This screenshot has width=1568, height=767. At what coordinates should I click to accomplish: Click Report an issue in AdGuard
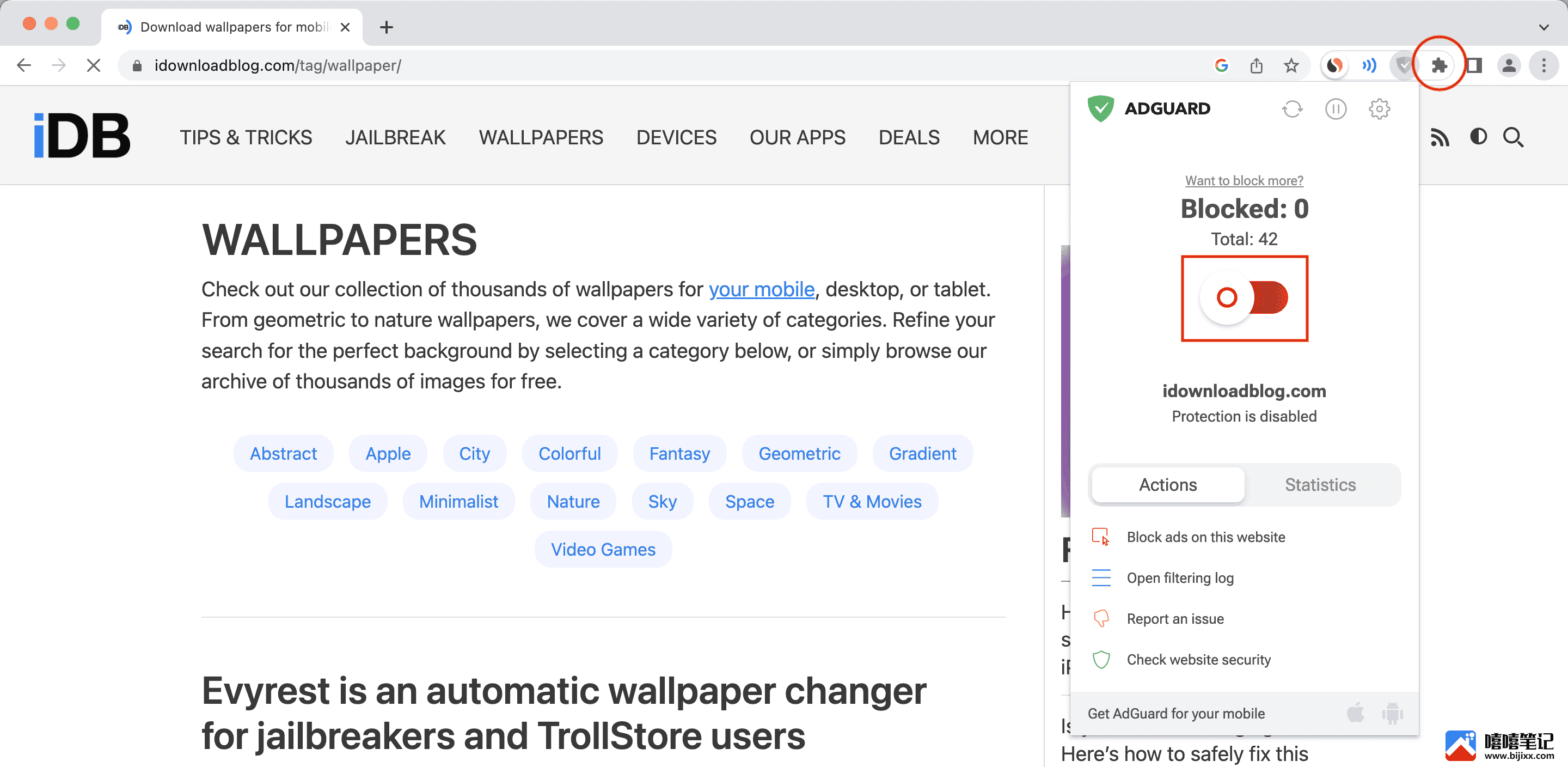pos(1175,618)
